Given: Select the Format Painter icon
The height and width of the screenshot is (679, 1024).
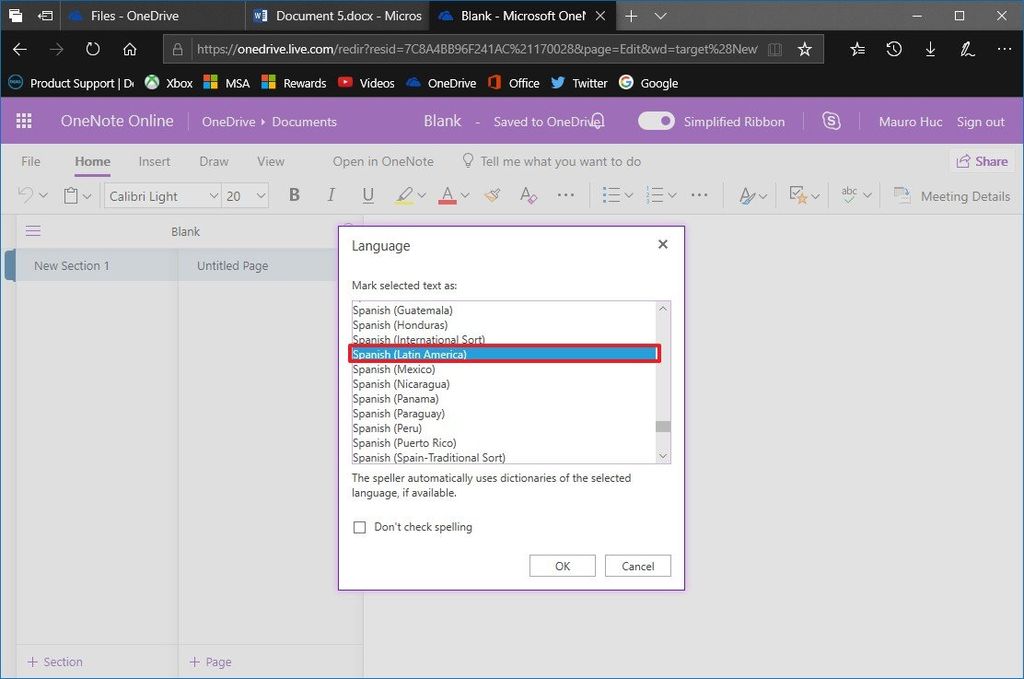Looking at the screenshot, I should click(492, 195).
